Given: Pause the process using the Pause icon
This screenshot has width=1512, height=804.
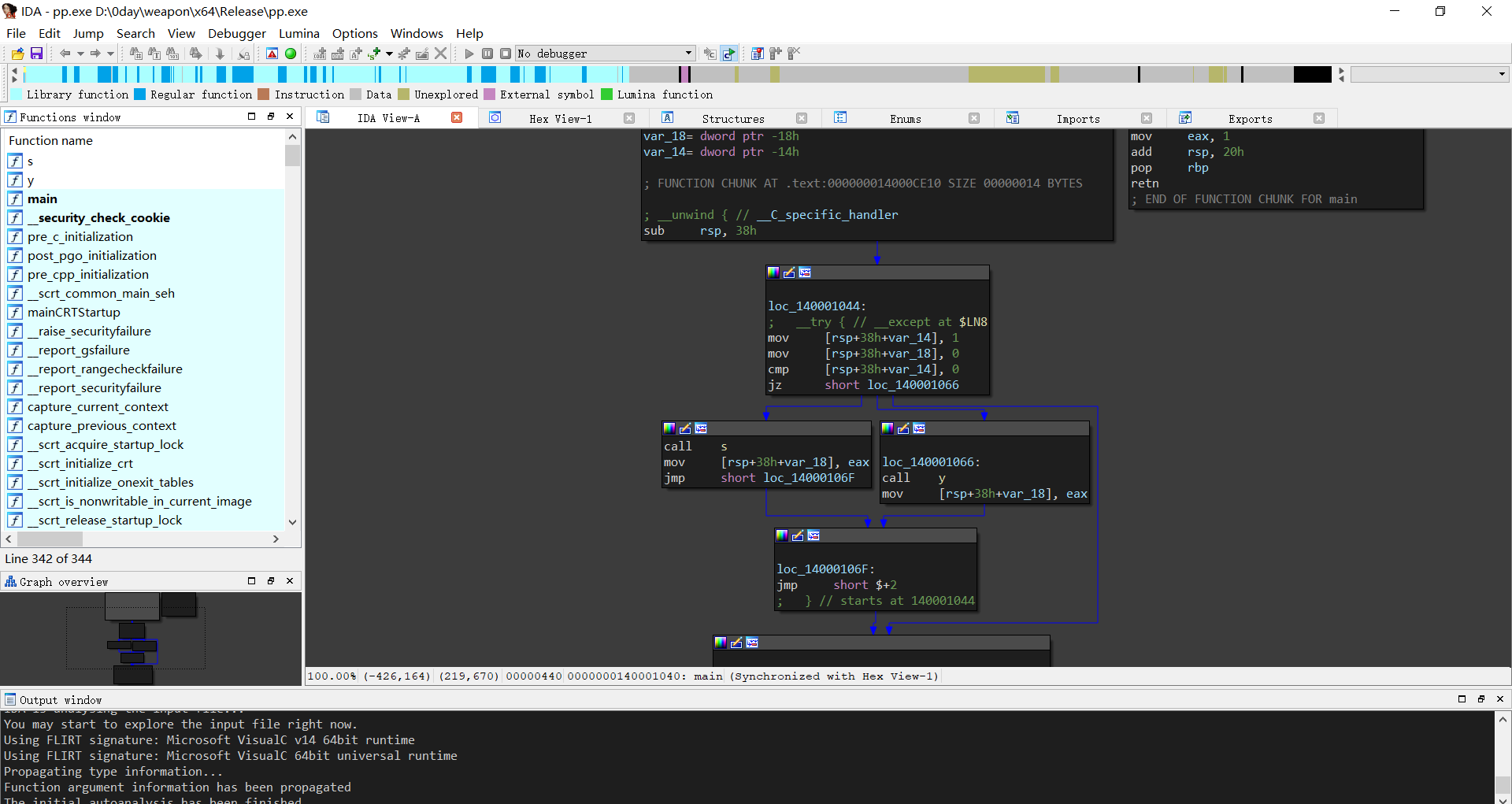Looking at the screenshot, I should click(487, 54).
